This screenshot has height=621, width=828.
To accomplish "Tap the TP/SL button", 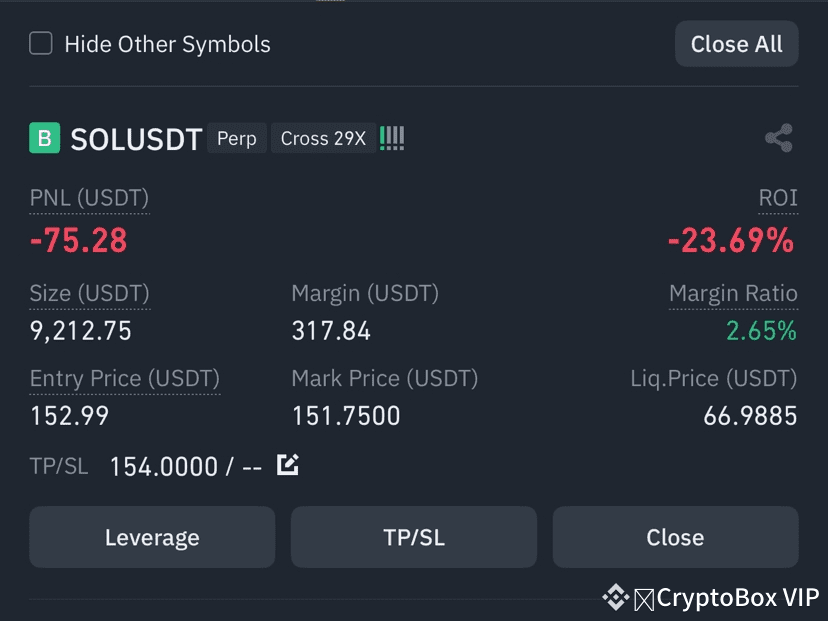I will point(414,537).
